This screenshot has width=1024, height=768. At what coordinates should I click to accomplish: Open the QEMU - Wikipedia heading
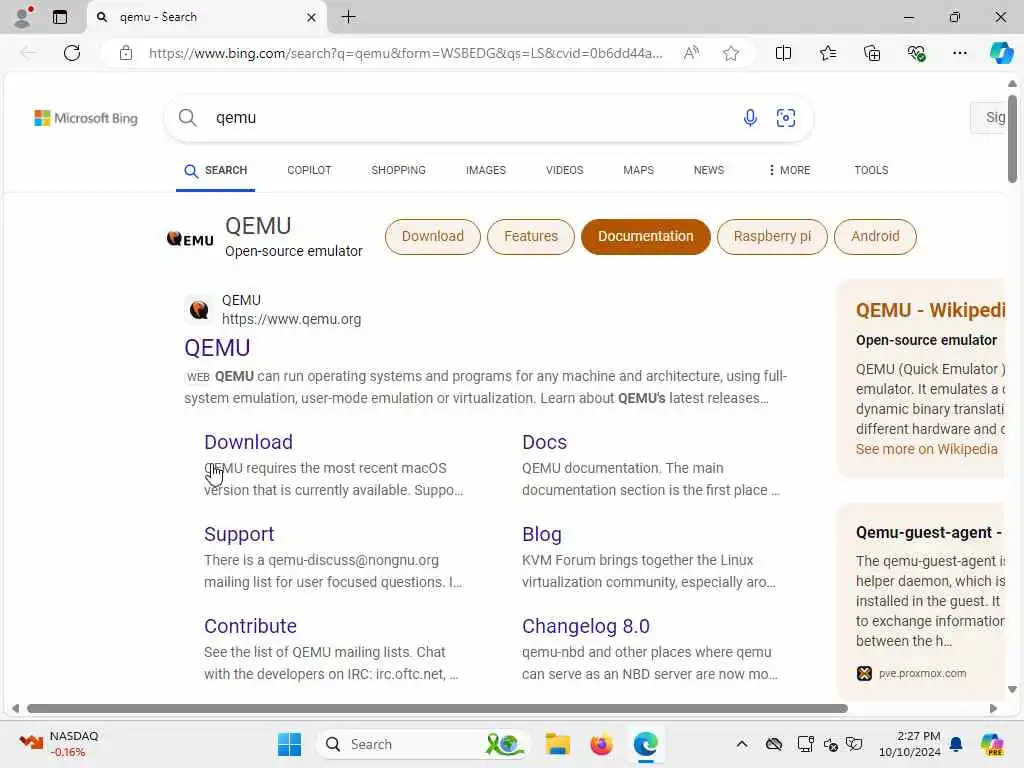931,310
